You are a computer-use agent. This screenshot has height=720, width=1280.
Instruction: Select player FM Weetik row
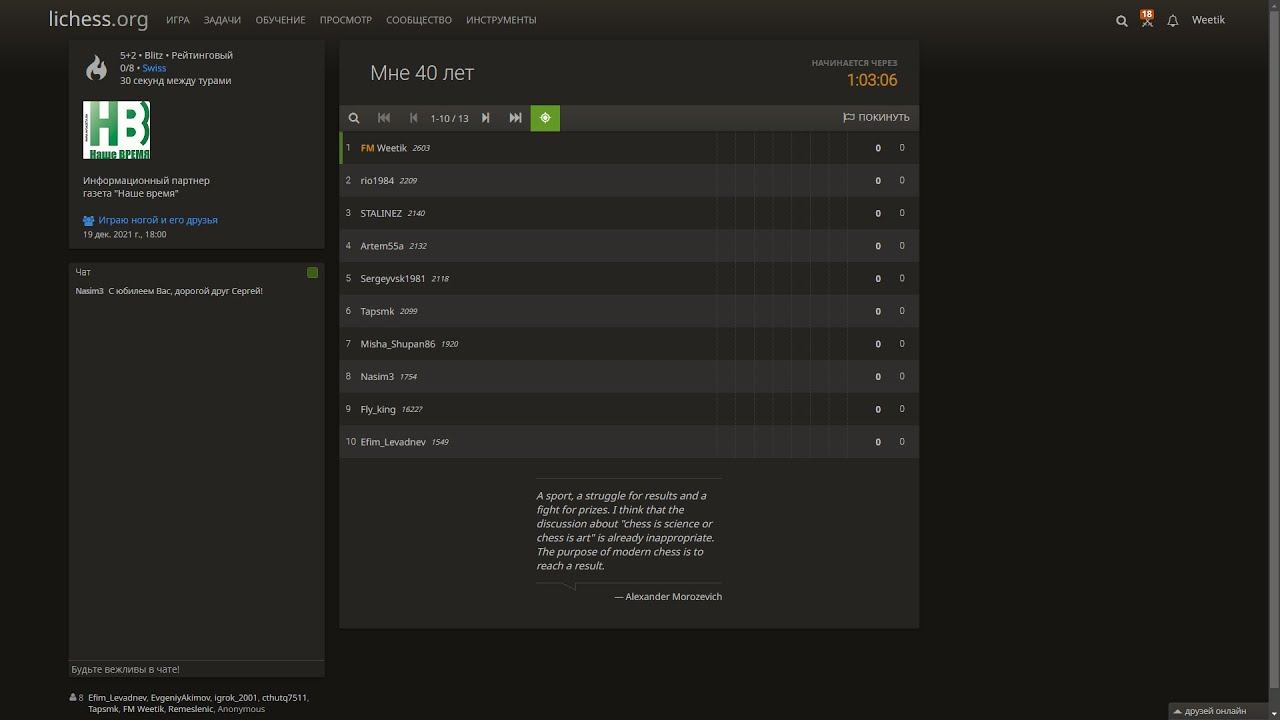[x=629, y=148]
